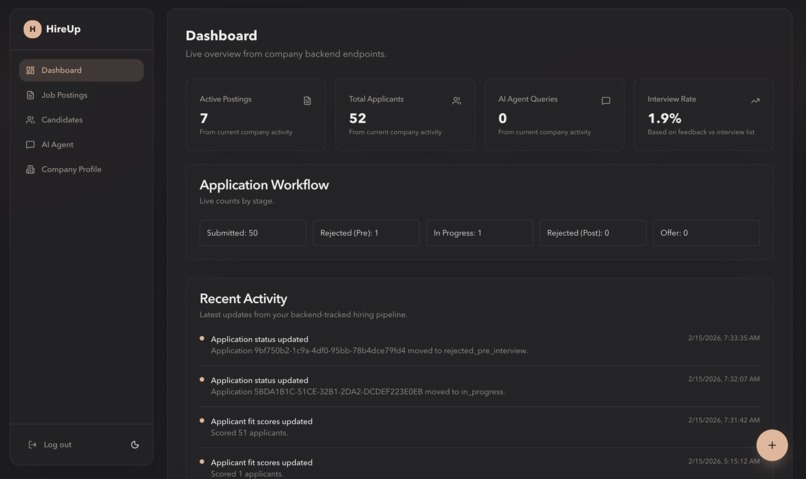Click the HireUp logo avatar

click(x=32, y=29)
